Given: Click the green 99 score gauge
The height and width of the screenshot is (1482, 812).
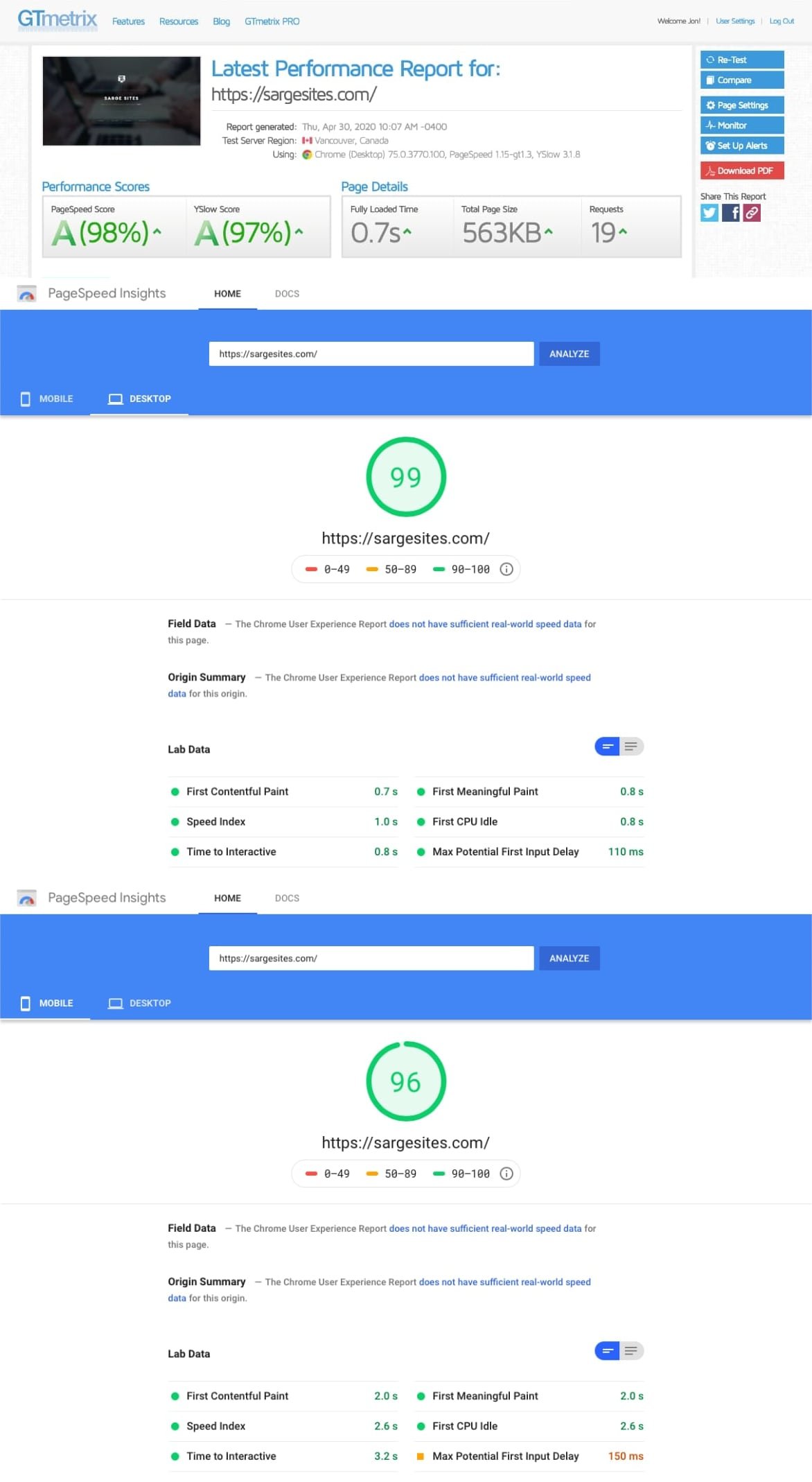Looking at the screenshot, I should tap(406, 477).
